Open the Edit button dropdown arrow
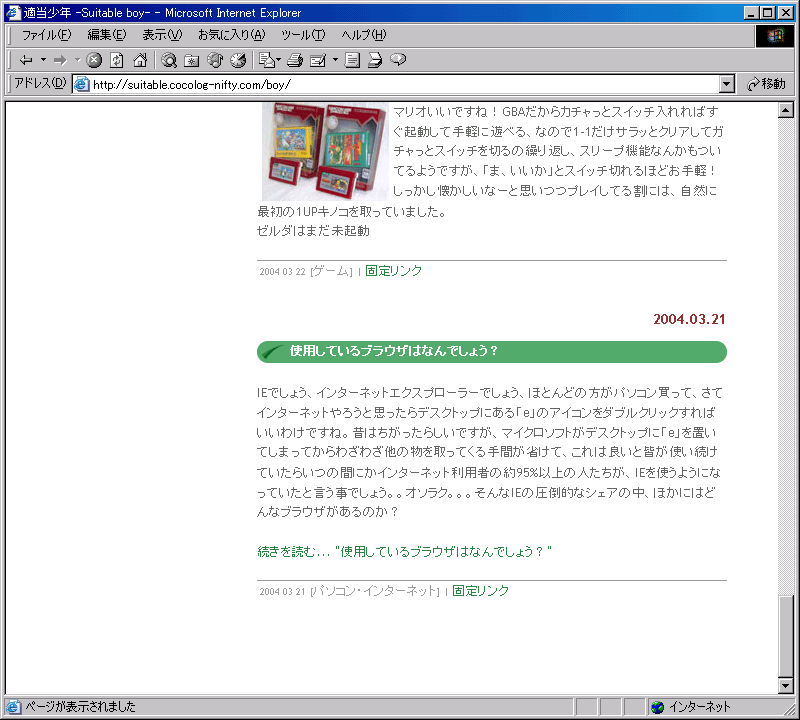The image size is (800, 720). tap(335, 60)
